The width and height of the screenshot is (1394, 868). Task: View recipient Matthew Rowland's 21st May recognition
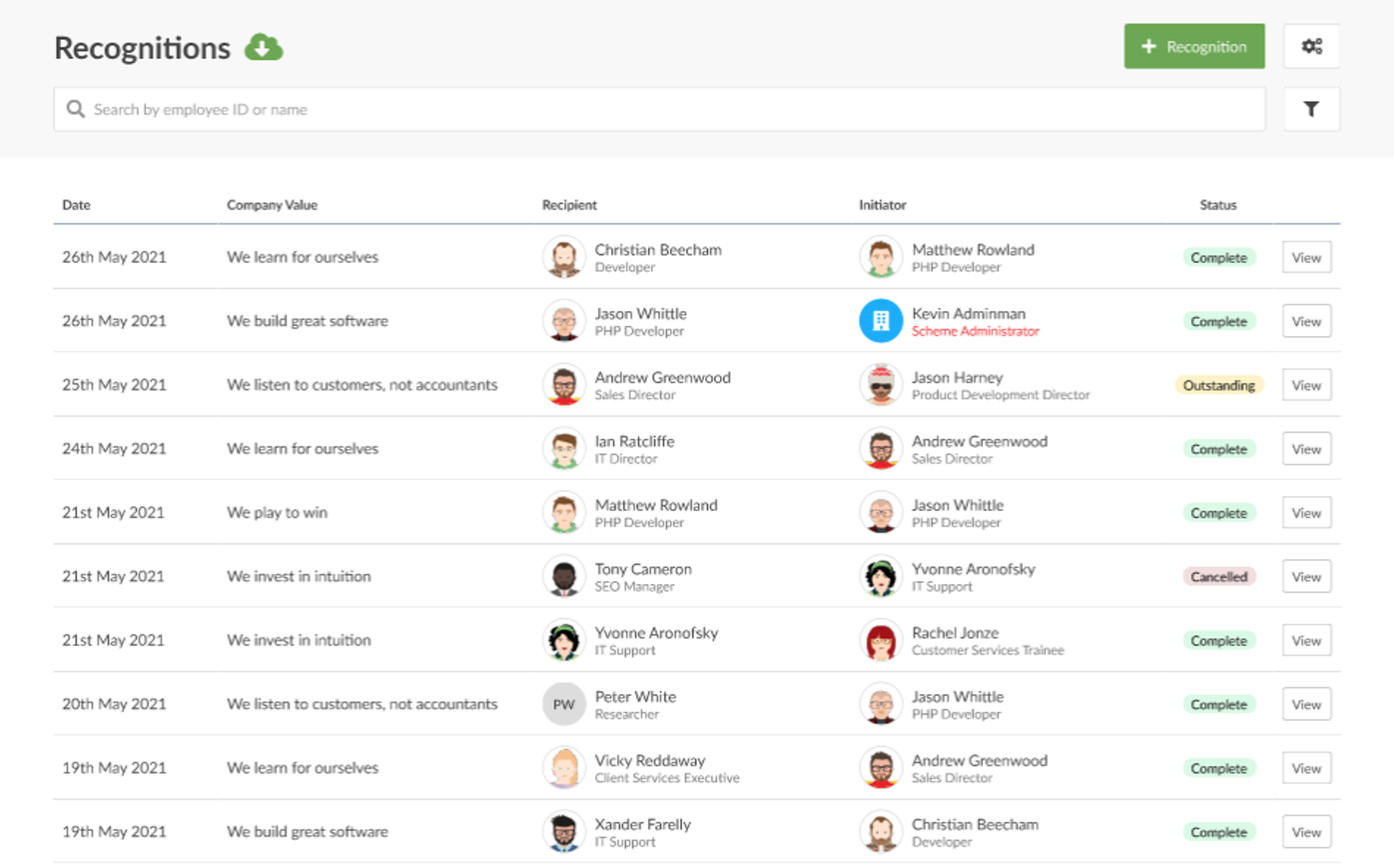click(x=1306, y=513)
